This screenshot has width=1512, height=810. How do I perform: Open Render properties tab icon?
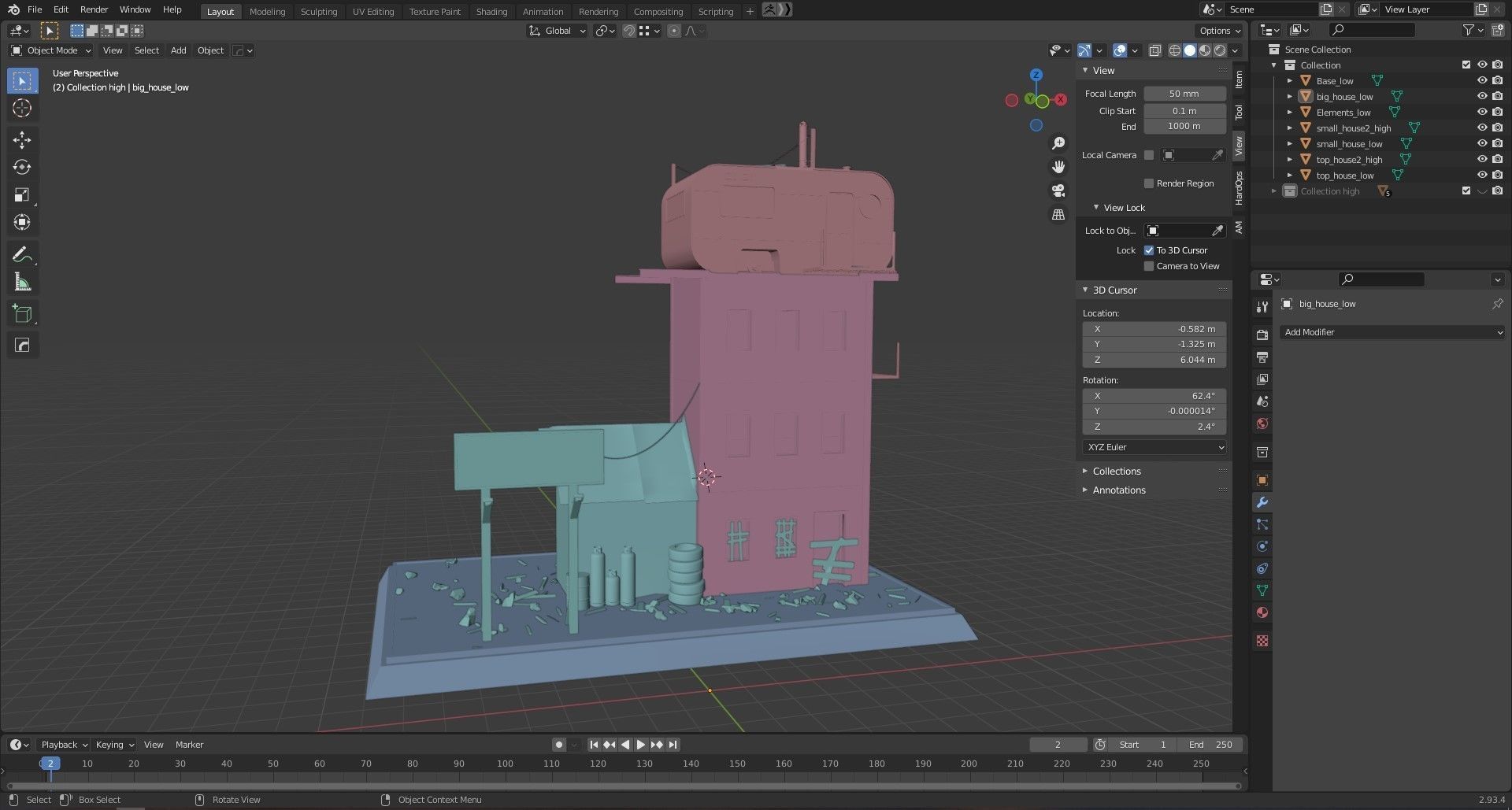coord(1262,335)
